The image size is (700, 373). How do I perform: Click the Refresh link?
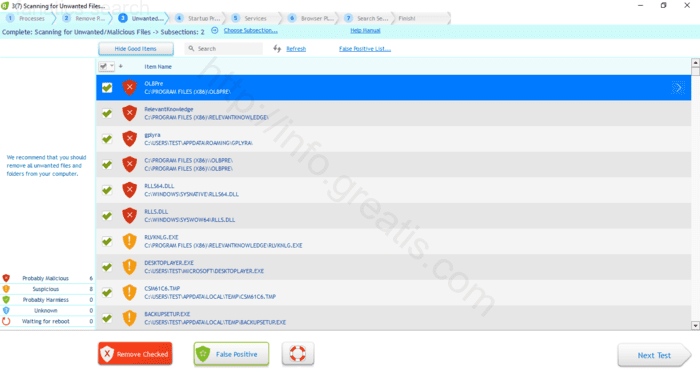pyautogui.click(x=296, y=49)
